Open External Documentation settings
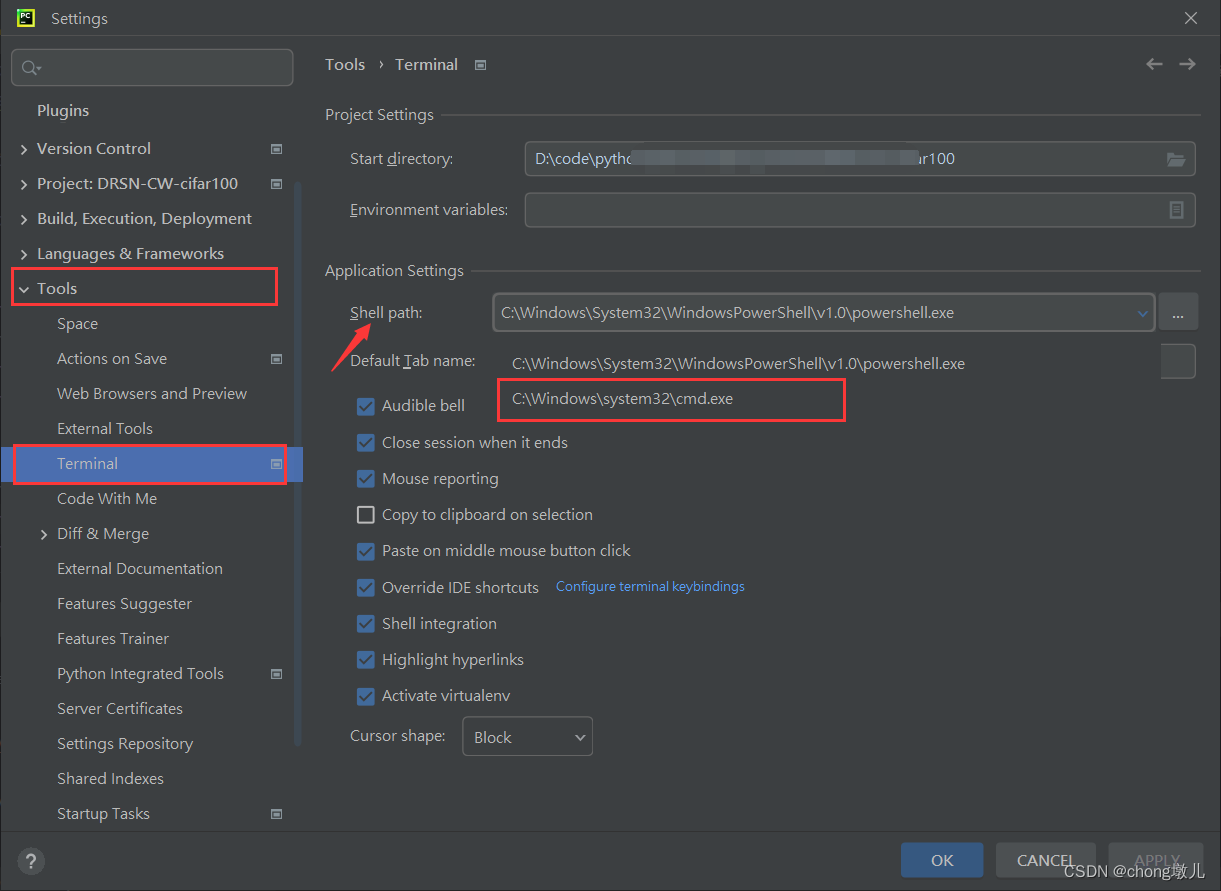 [140, 569]
